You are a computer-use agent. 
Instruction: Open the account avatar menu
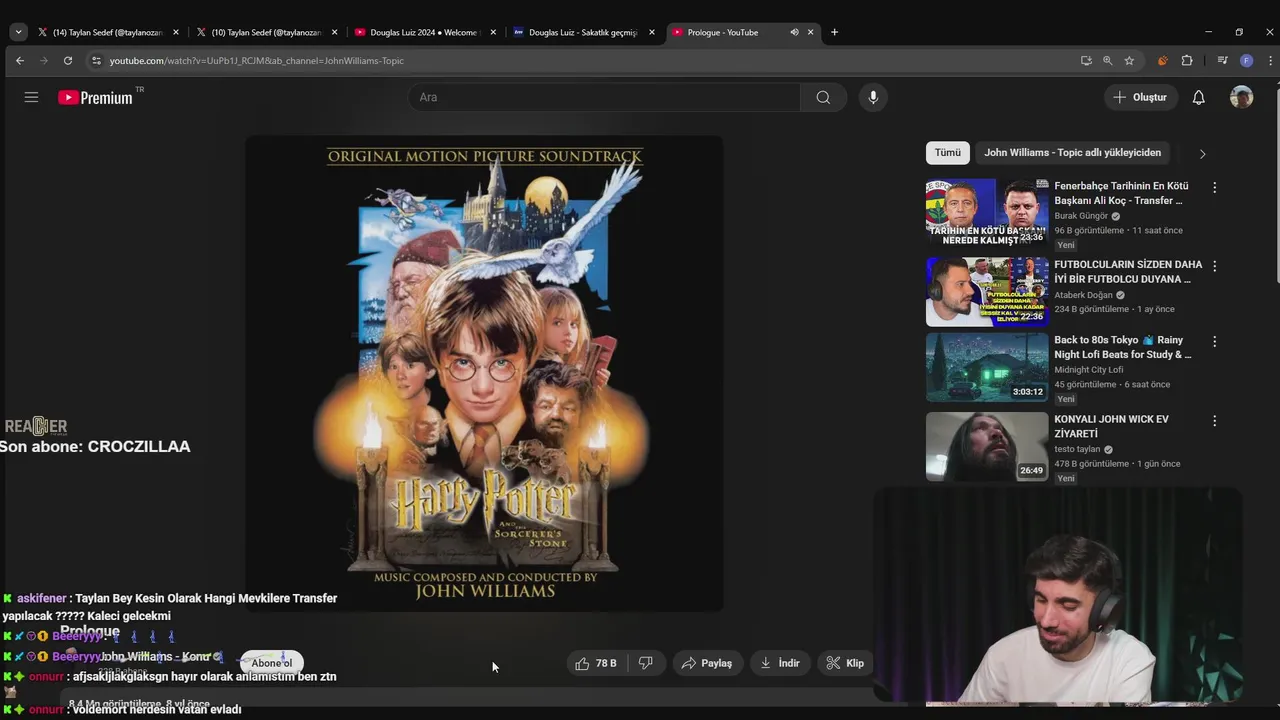pos(1241,97)
